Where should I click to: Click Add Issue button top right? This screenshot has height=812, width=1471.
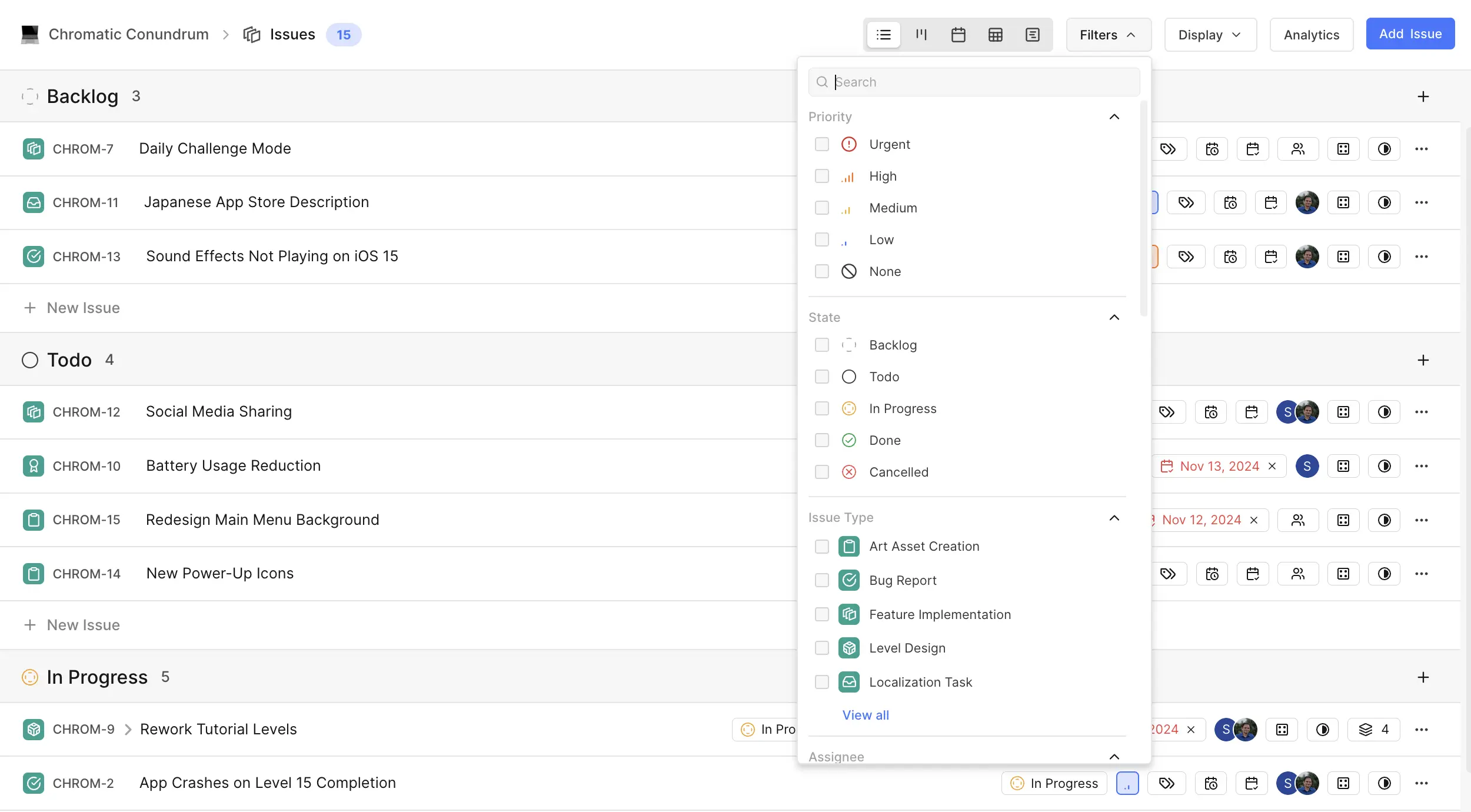(1410, 33)
